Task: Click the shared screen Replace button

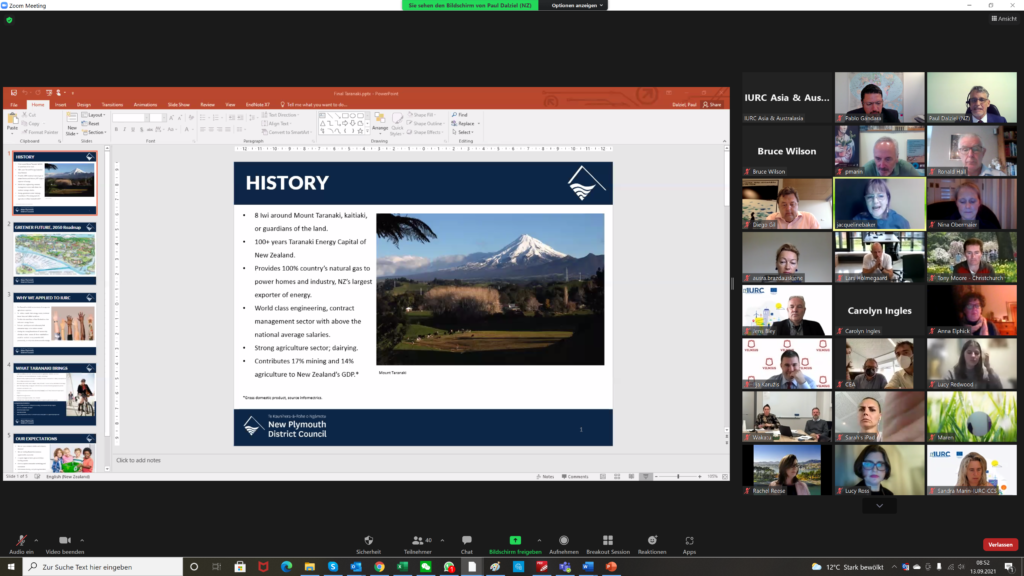Action: pos(462,123)
